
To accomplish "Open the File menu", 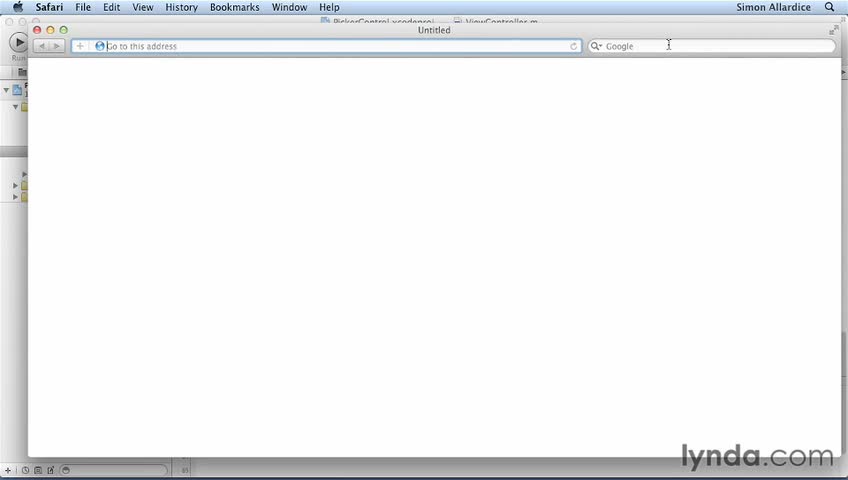I will [x=83, y=7].
